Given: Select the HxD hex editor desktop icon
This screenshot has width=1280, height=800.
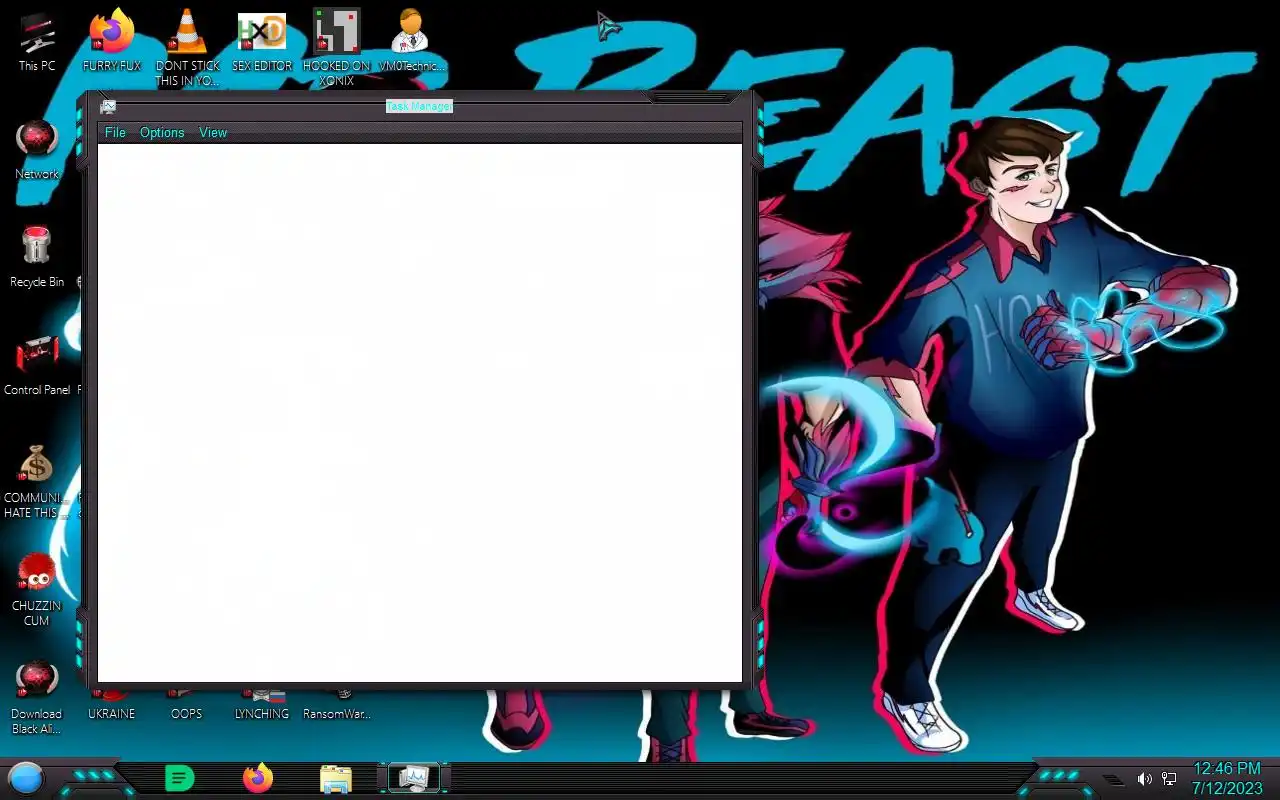Looking at the screenshot, I should tap(262, 32).
